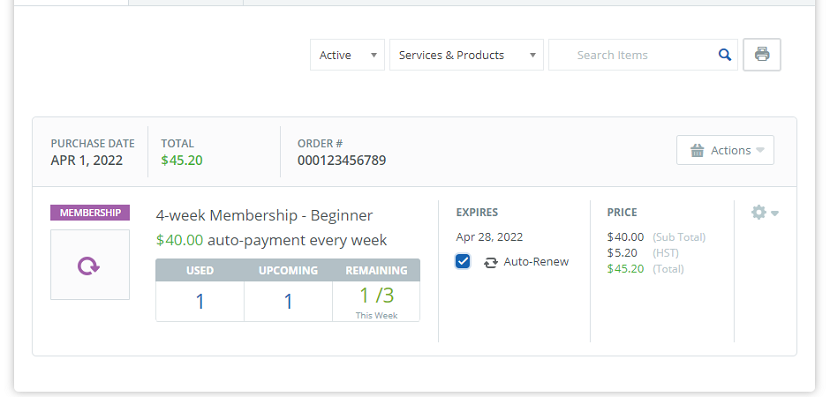830x397 pixels.
Task: Click the Auto-Renew label text
Action: pyautogui.click(x=536, y=262)
